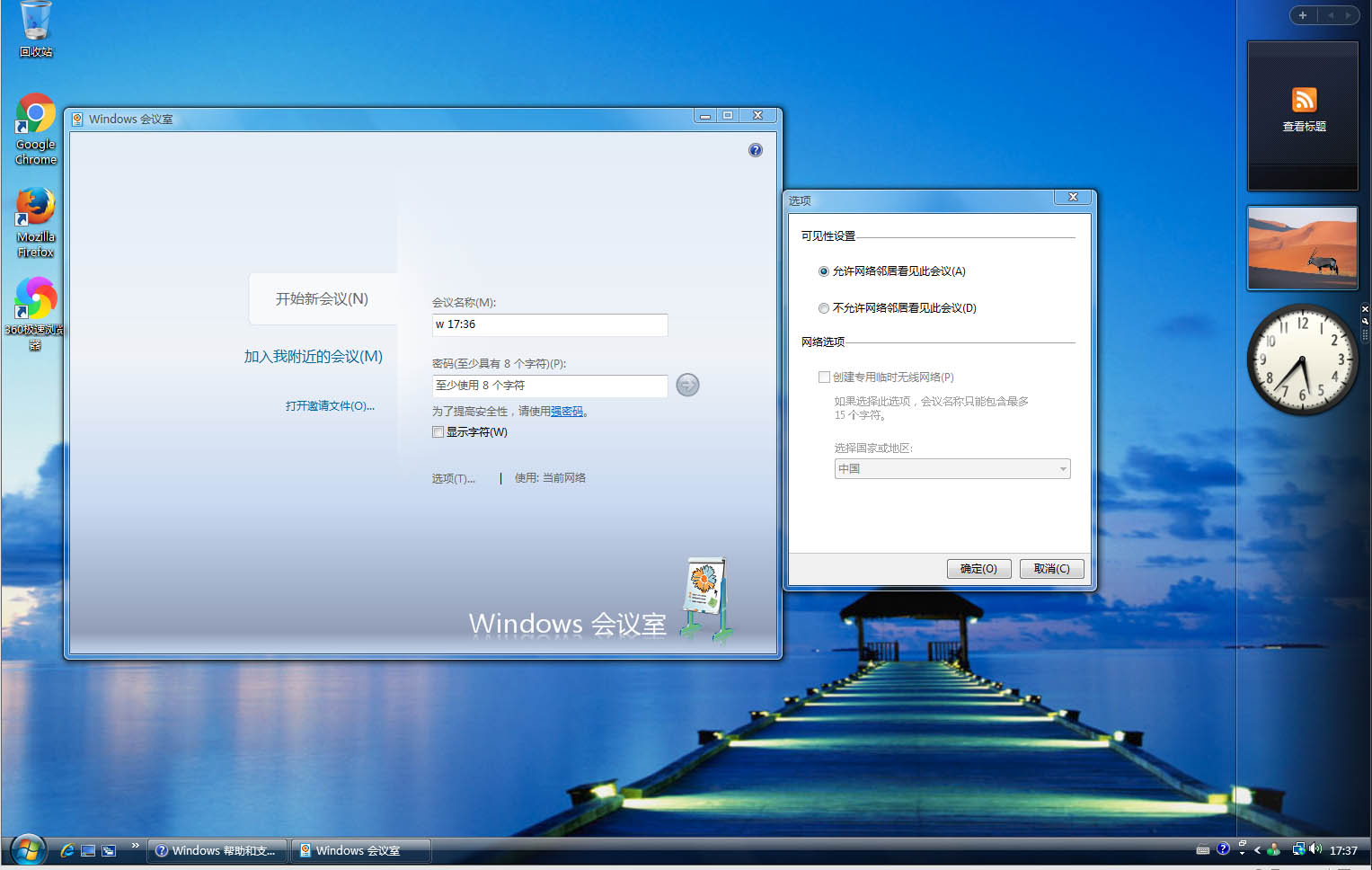1372x870 pixels.
Task: Open the 回收站 (Recycle Bin)
Action: click(35, 27)
